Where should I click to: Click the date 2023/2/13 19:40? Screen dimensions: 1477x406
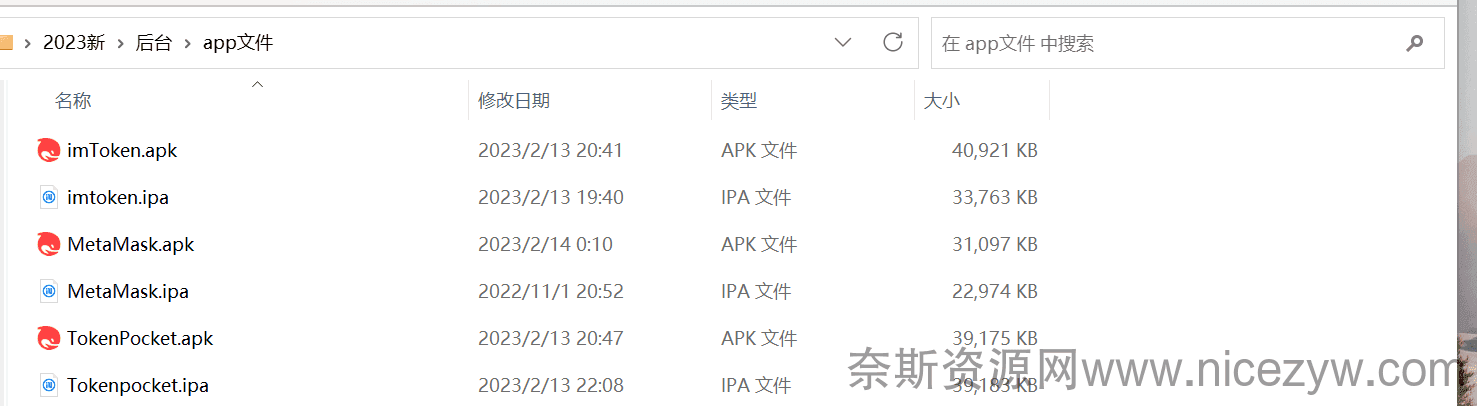(x=551, y=198)
